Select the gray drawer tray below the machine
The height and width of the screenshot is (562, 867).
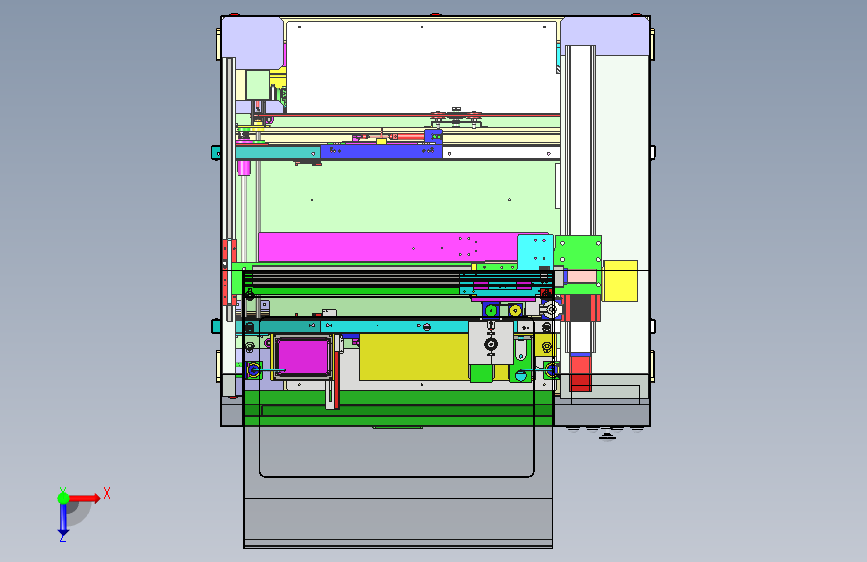398,487
